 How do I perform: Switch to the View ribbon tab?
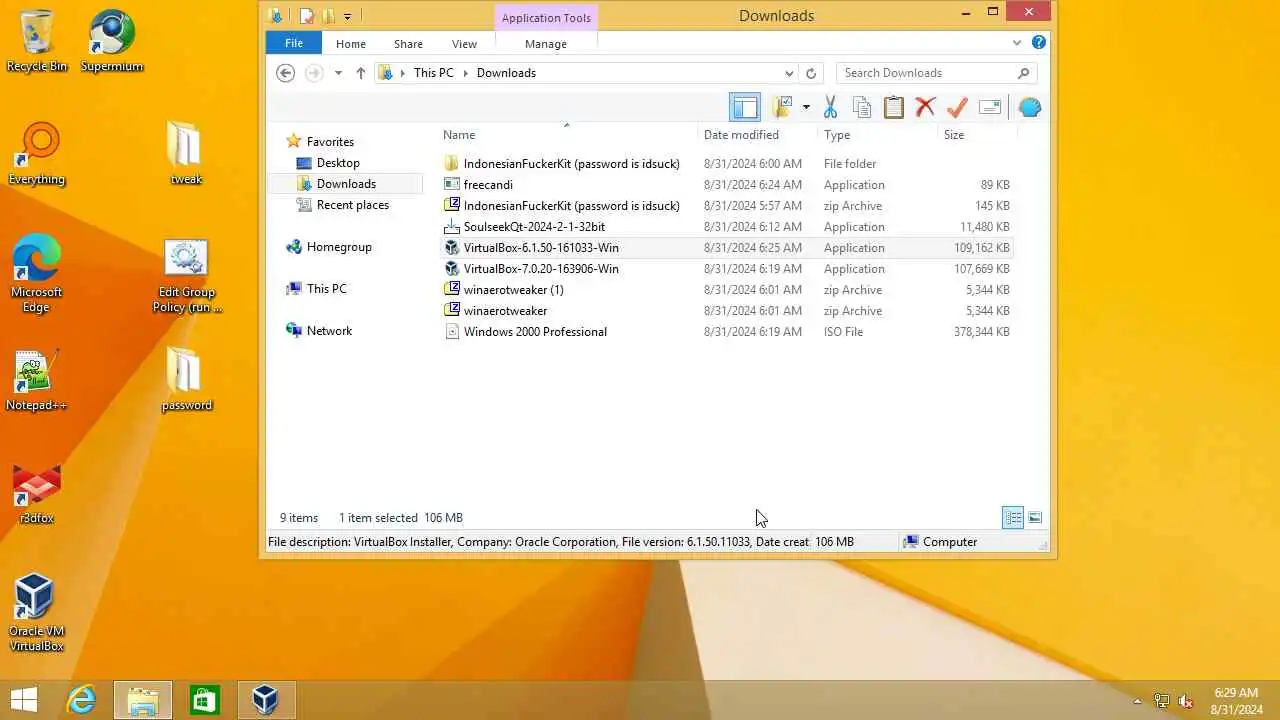pyautogui.click(x=464, y=44)
